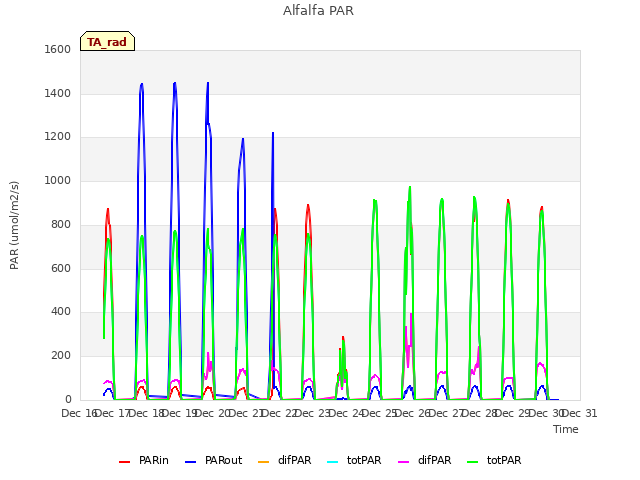Toggle the cyan-marked totPAR legend label
This screenshot has width=640, height=480.
pos(364,460)
